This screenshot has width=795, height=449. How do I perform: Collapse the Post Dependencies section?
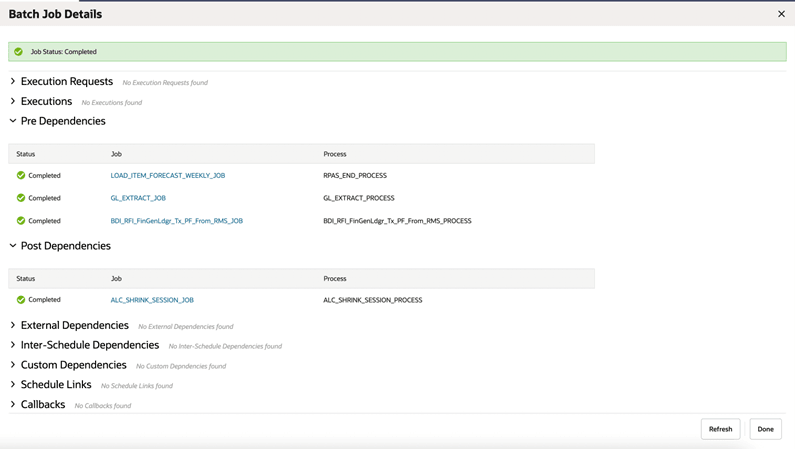tap(13, 245)
